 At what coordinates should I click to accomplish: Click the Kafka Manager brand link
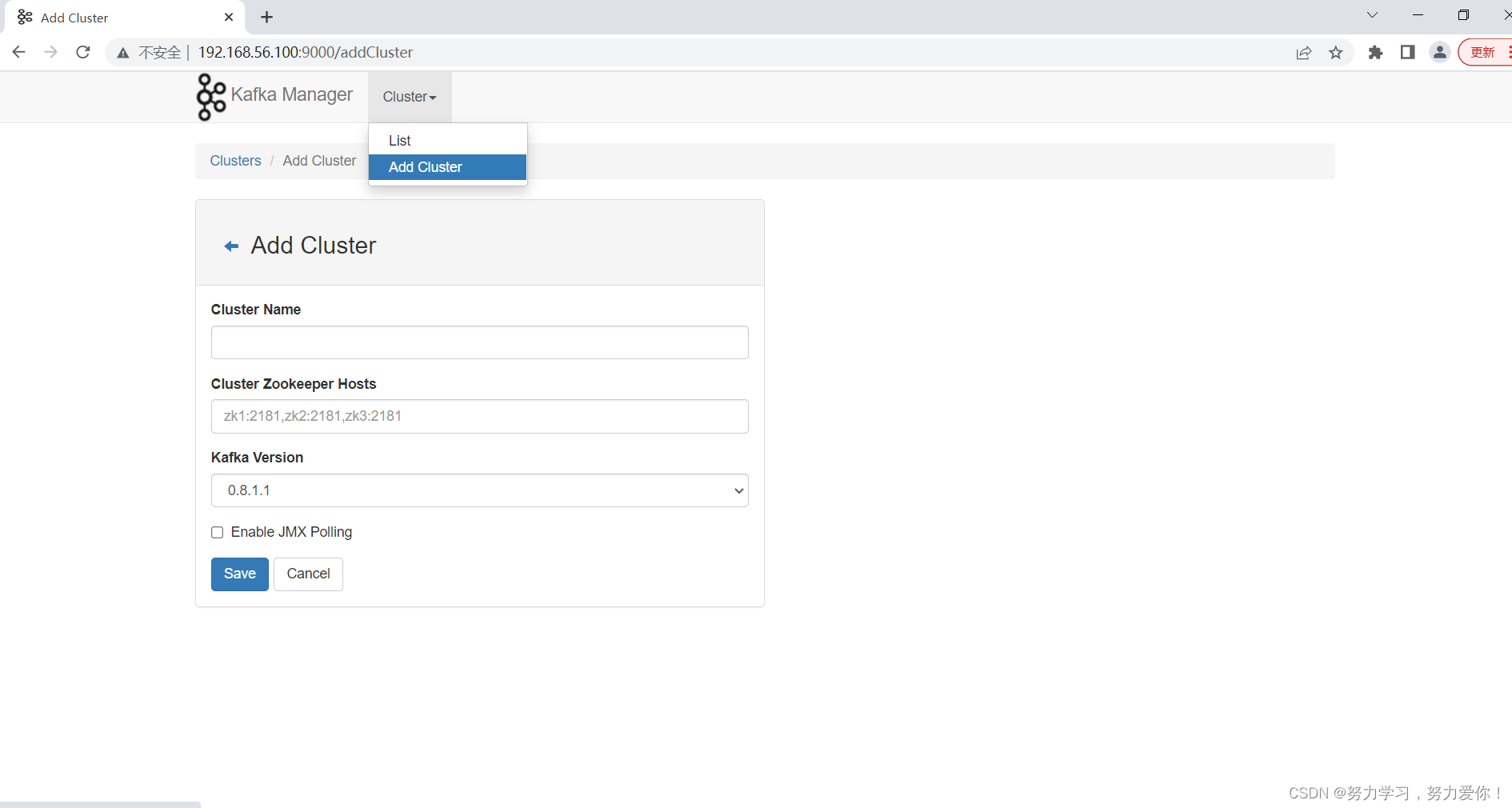coord(291,94)
